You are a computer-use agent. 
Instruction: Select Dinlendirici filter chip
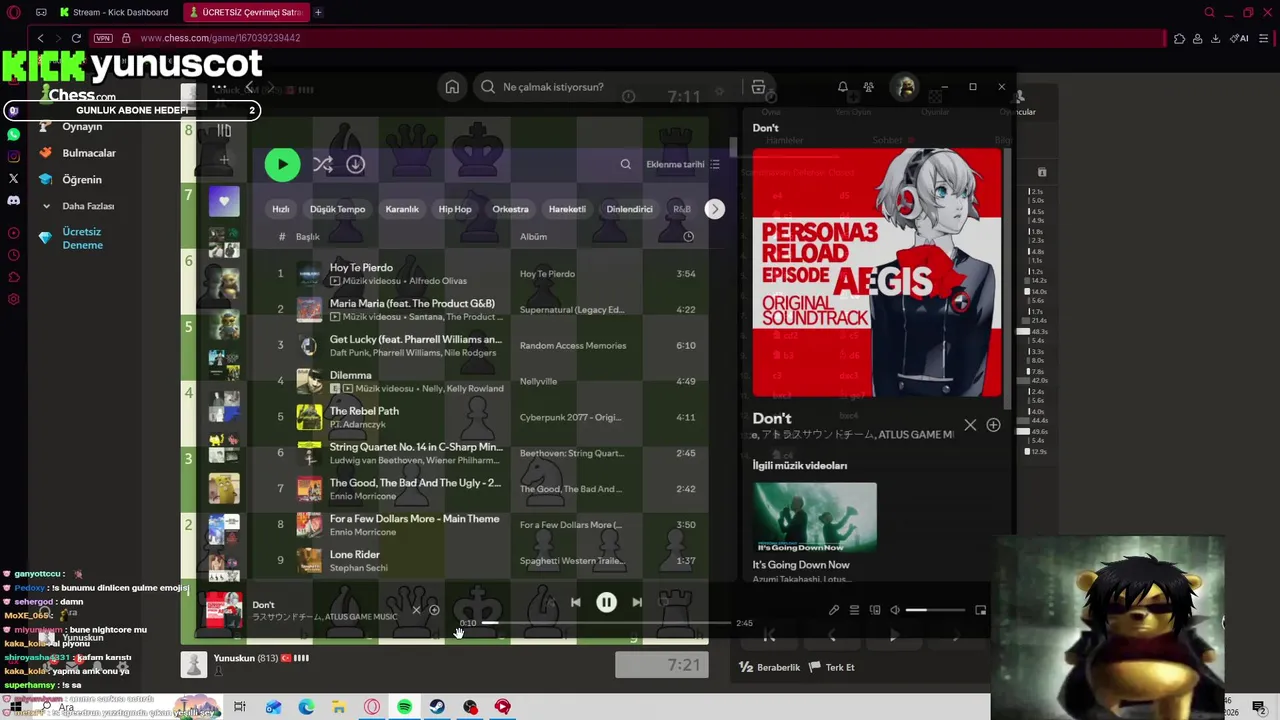[629, 209]
